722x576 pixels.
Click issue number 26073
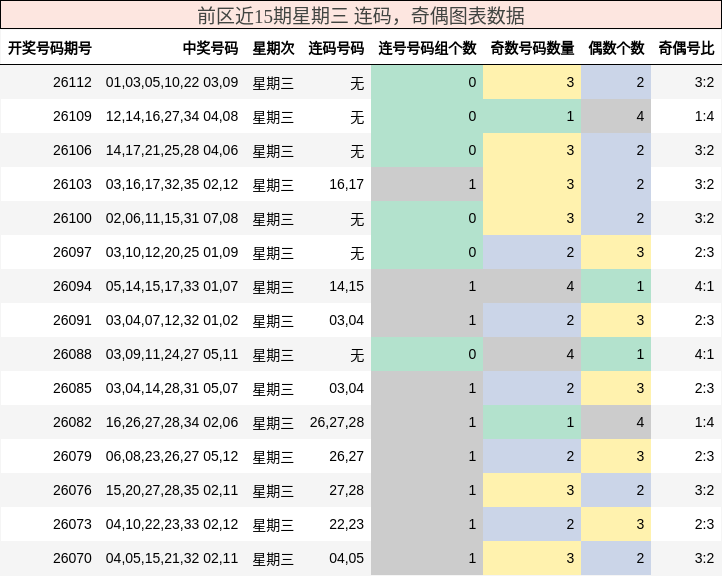pos(72,524)
